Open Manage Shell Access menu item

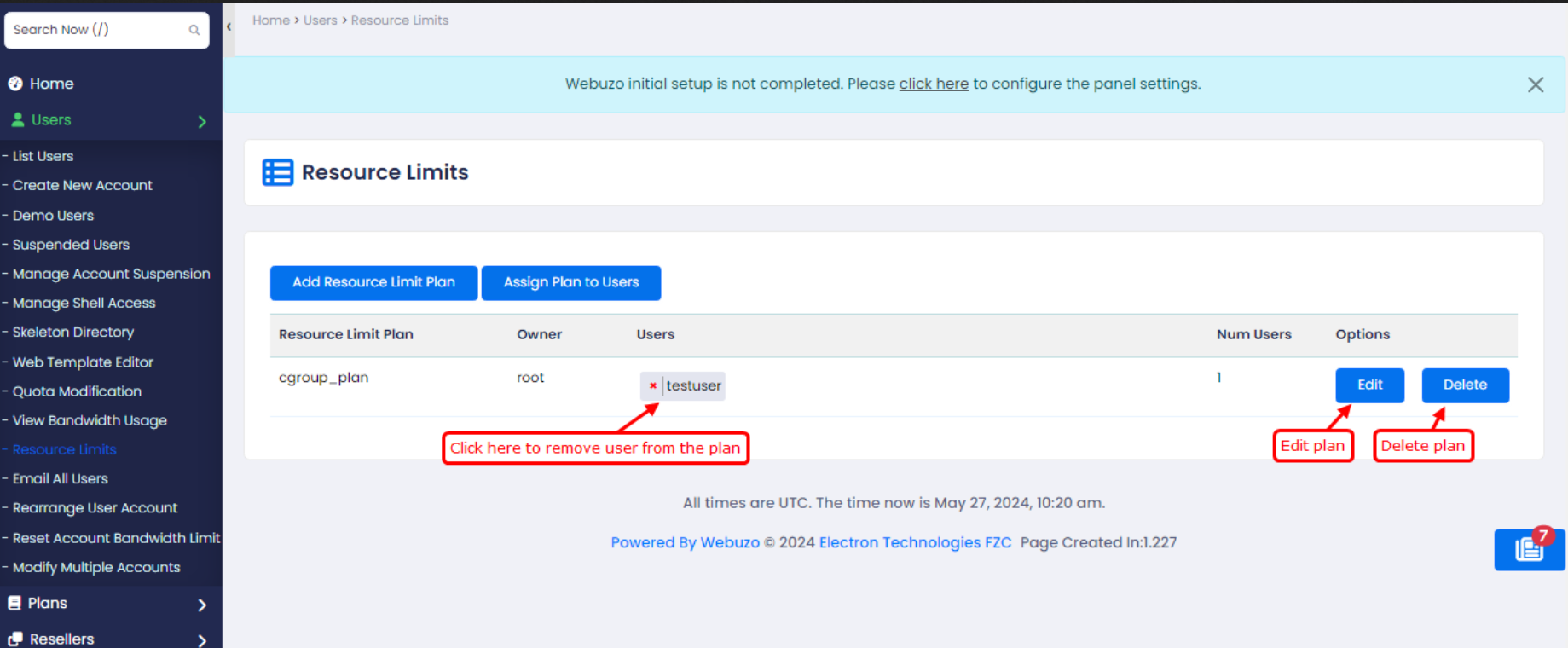[x=84, y=303]
